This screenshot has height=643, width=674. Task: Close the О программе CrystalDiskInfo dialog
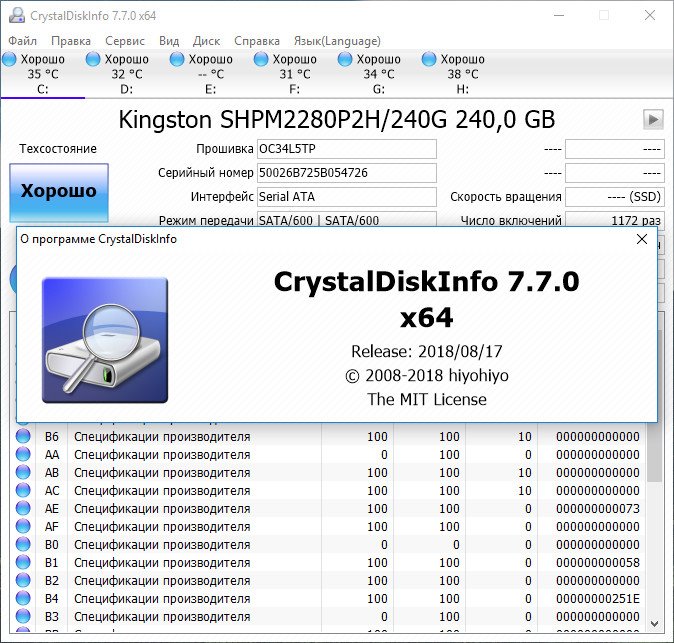(x=642, y=239)
